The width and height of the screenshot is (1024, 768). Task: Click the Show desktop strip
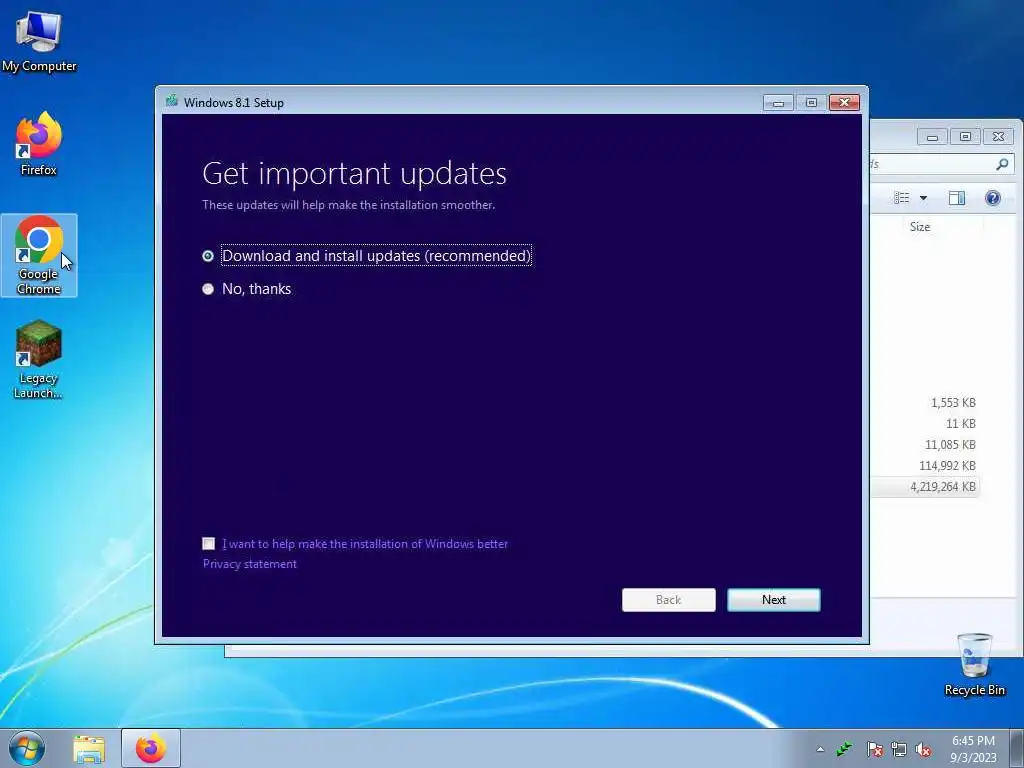1017,749
